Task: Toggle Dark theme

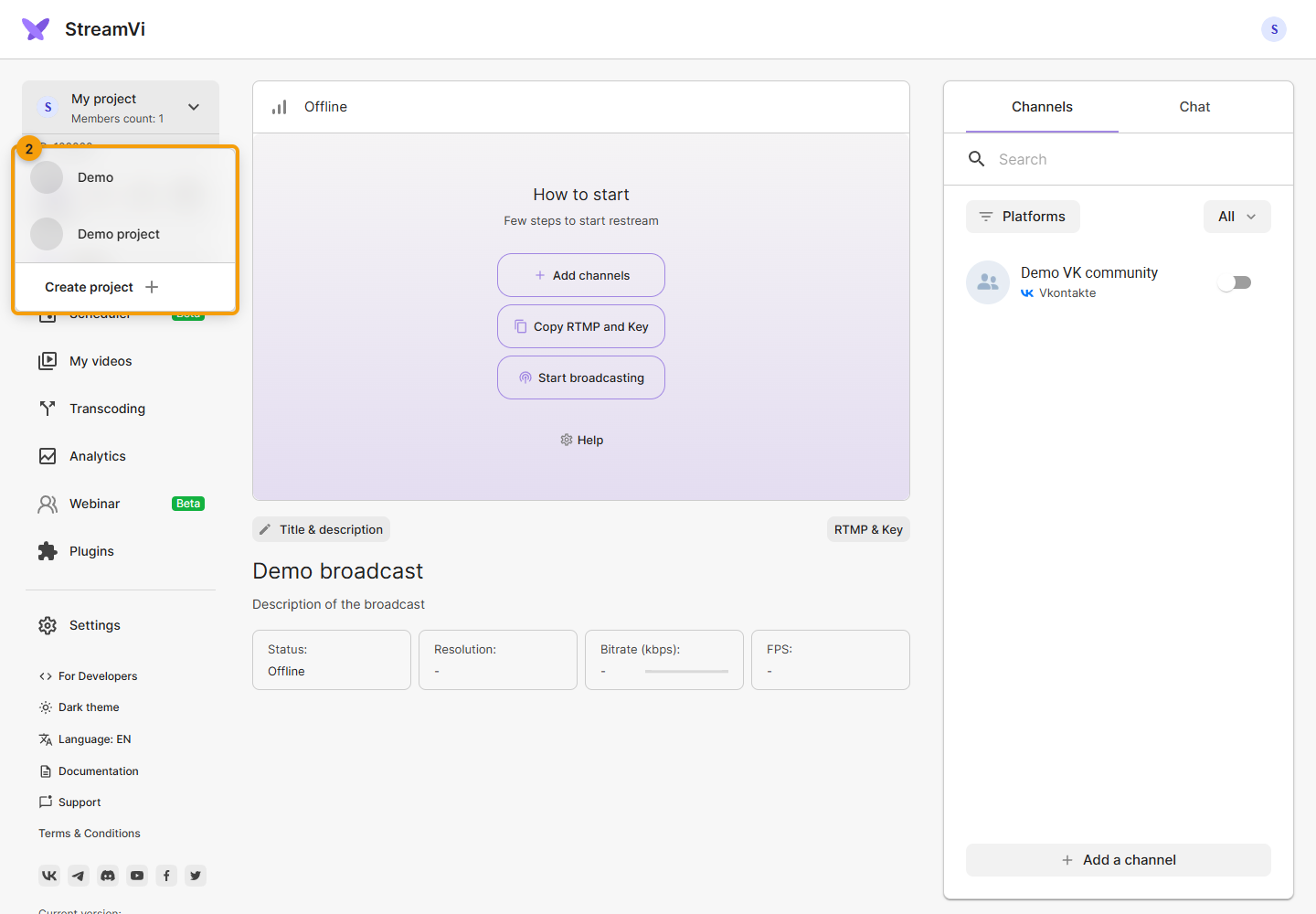Action: 79,707
